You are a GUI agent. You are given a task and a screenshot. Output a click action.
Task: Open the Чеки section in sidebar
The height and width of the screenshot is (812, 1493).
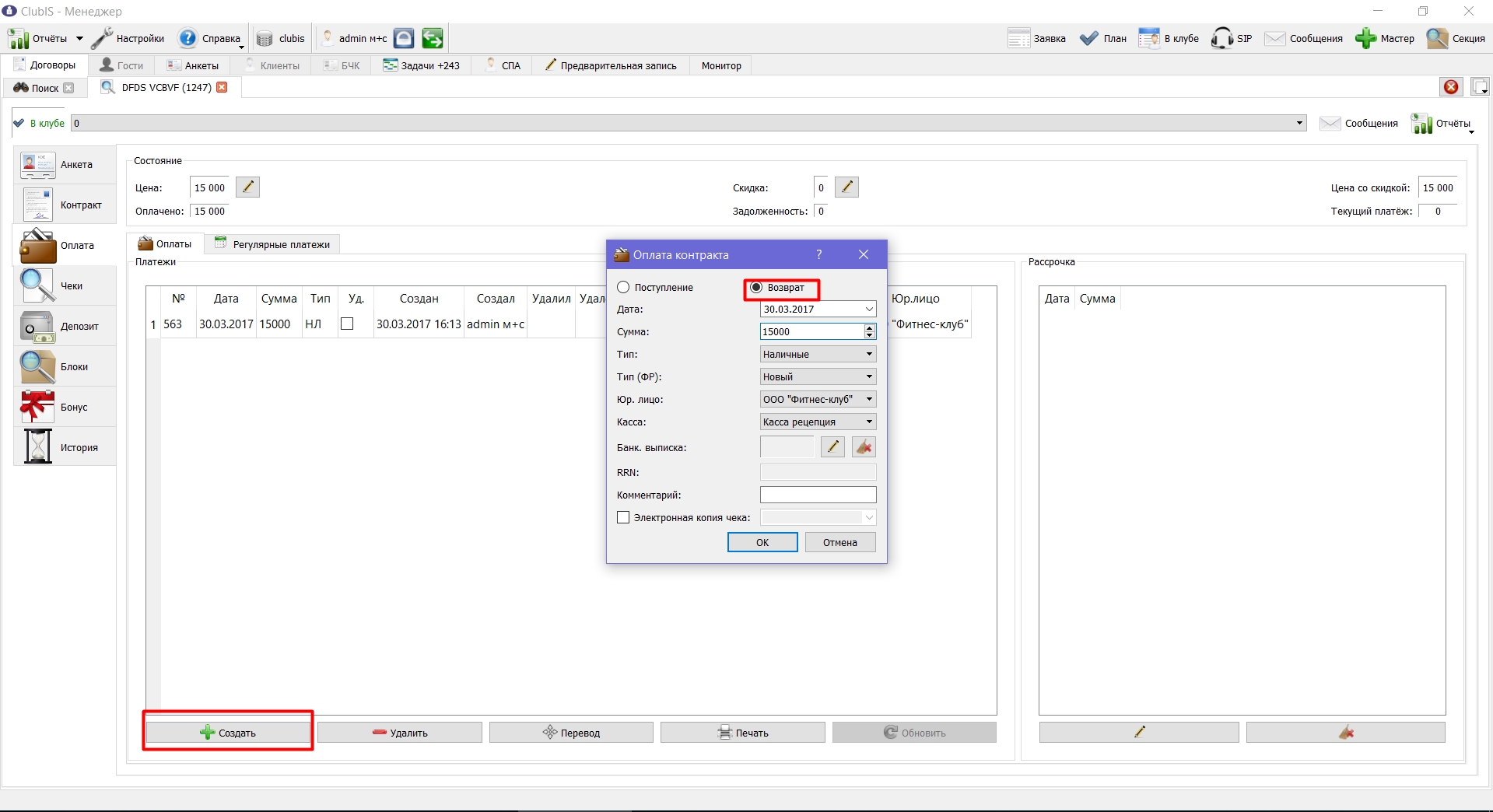coord(65,285)
